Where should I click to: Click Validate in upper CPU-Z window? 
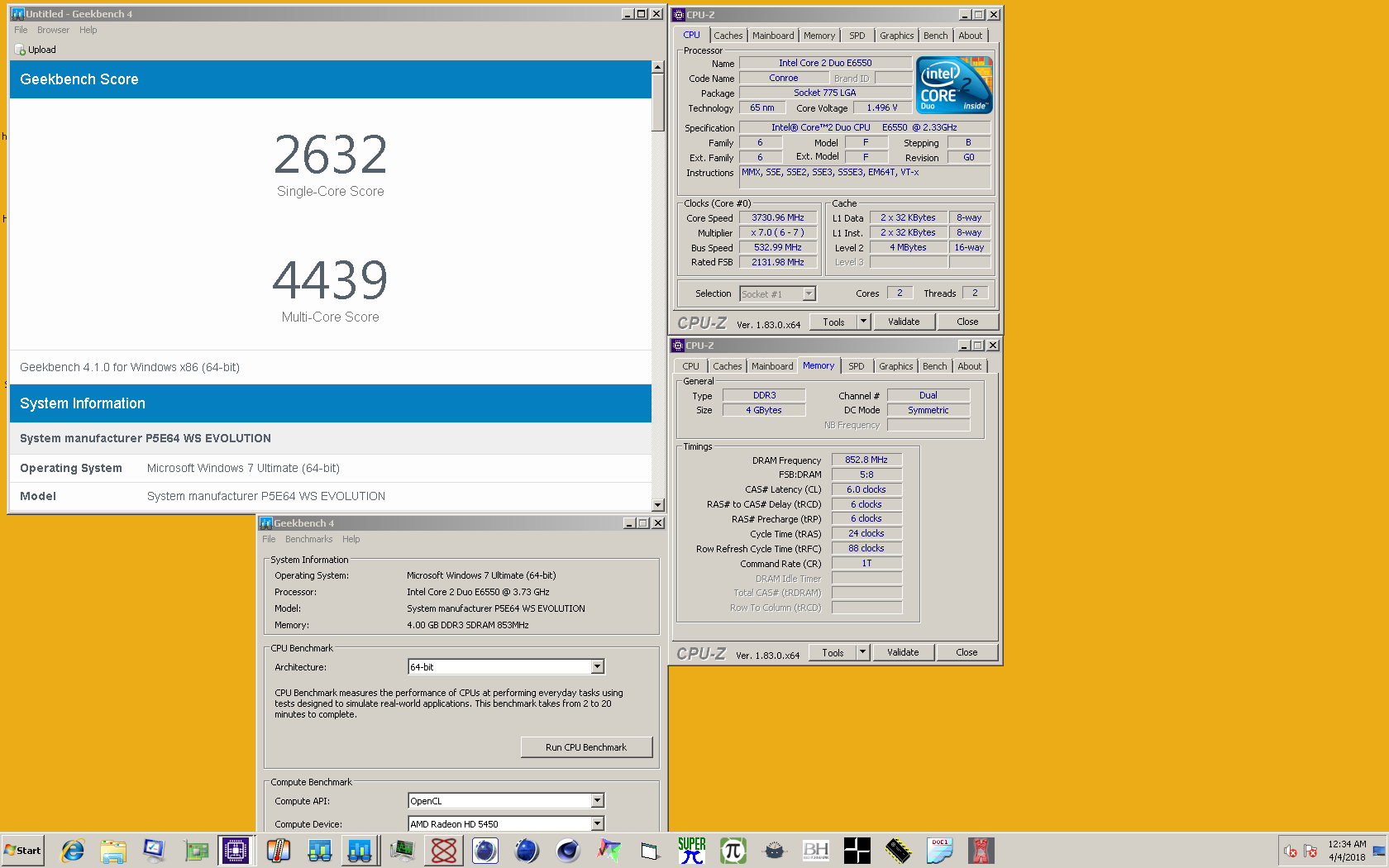coord(904,322)
